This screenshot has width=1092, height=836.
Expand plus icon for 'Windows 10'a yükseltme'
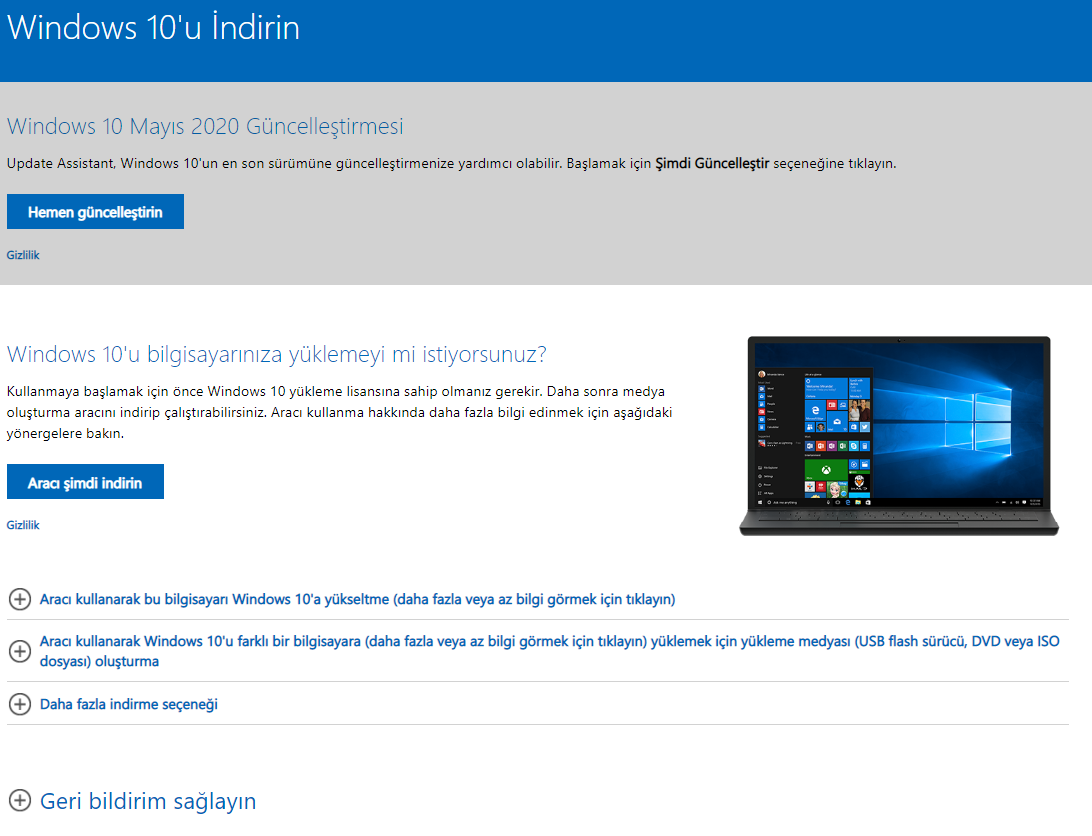[x=20, y=599]
